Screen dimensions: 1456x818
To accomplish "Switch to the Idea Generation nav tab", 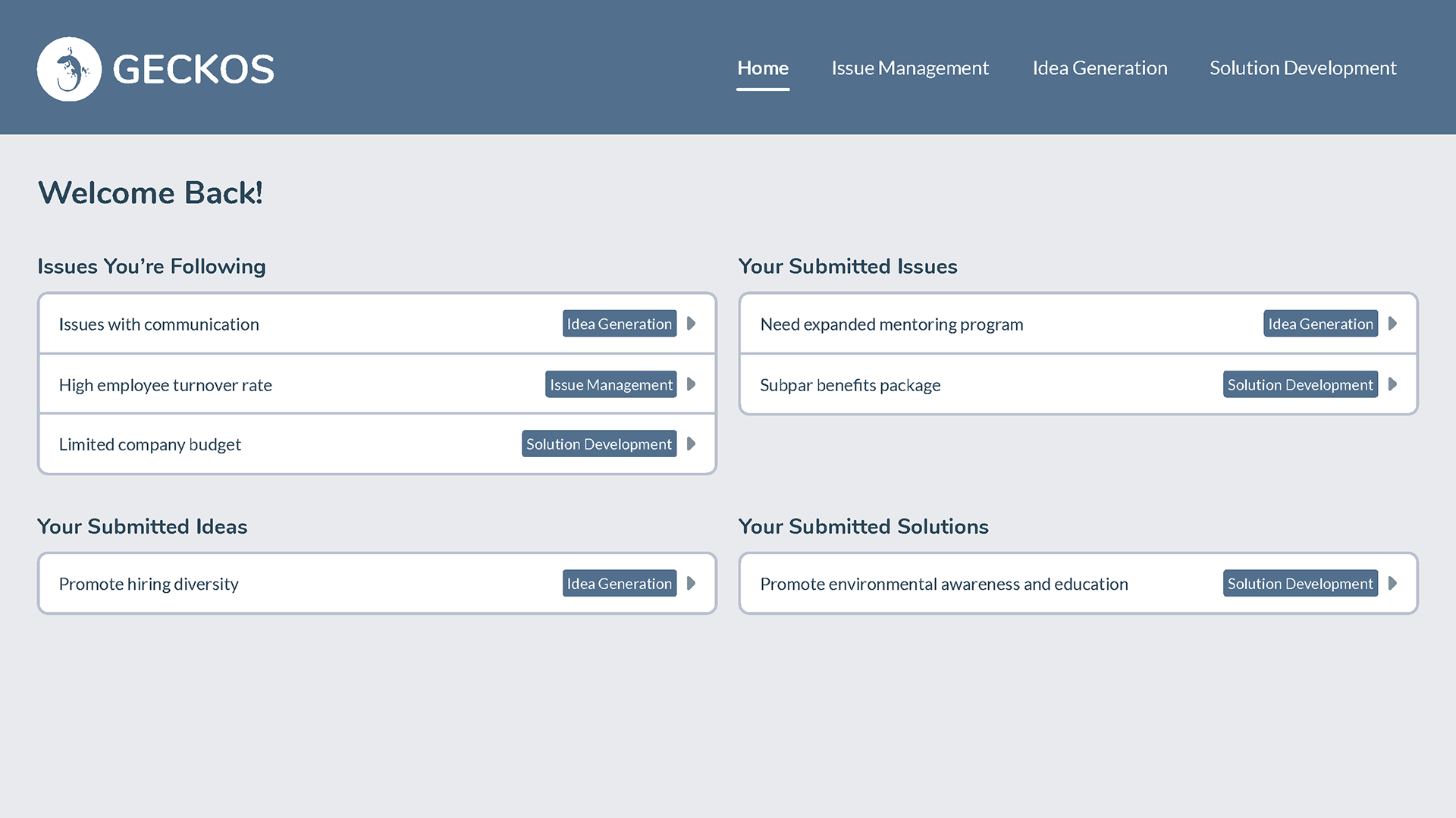I will pos(1100,68).
